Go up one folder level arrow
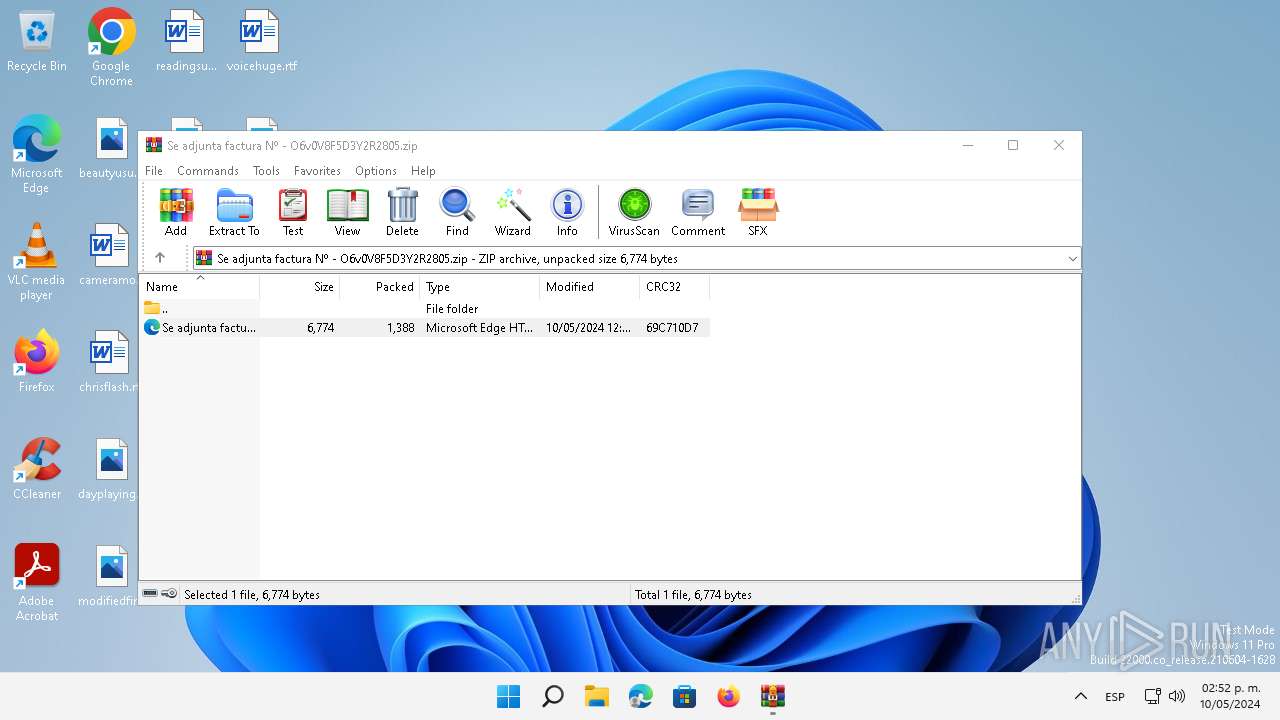Image resolution: width=1280 pixels, height=720 pixels. tap(160, 258)
